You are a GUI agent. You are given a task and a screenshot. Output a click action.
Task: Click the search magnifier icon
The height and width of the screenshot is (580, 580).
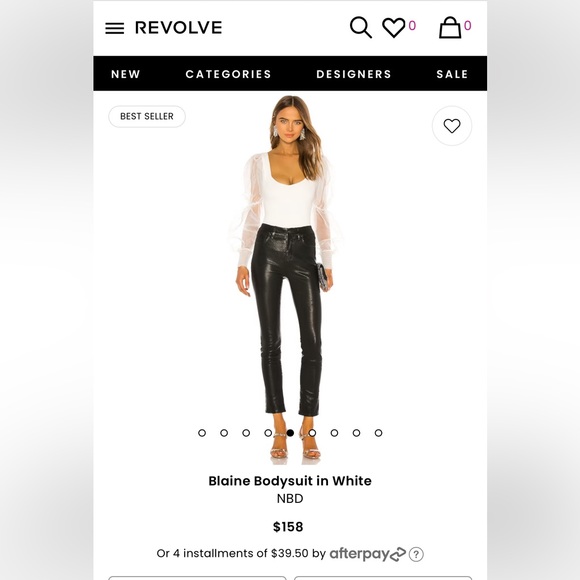click(361, 27)
